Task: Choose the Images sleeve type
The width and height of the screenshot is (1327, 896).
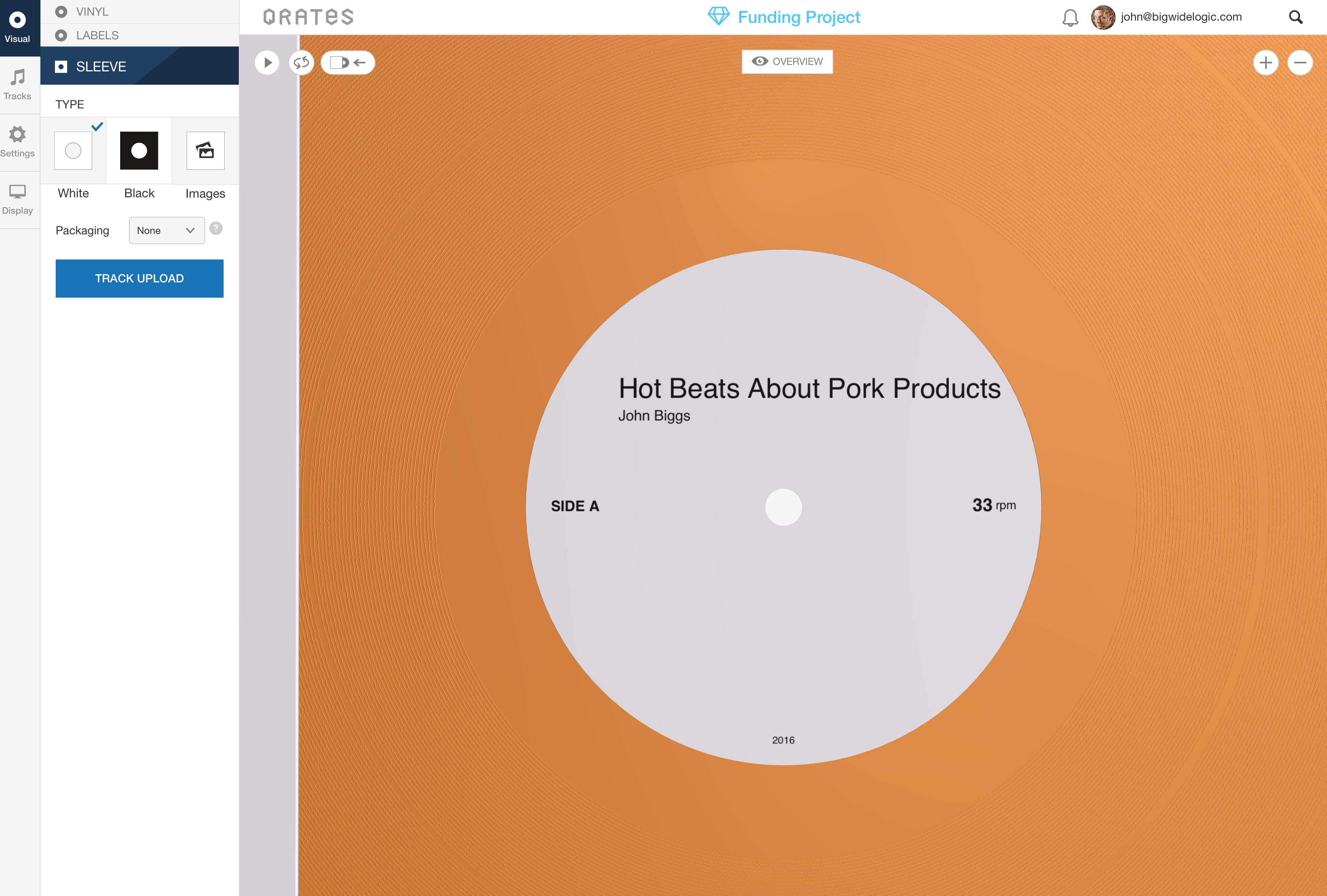Action: point(205,151)
